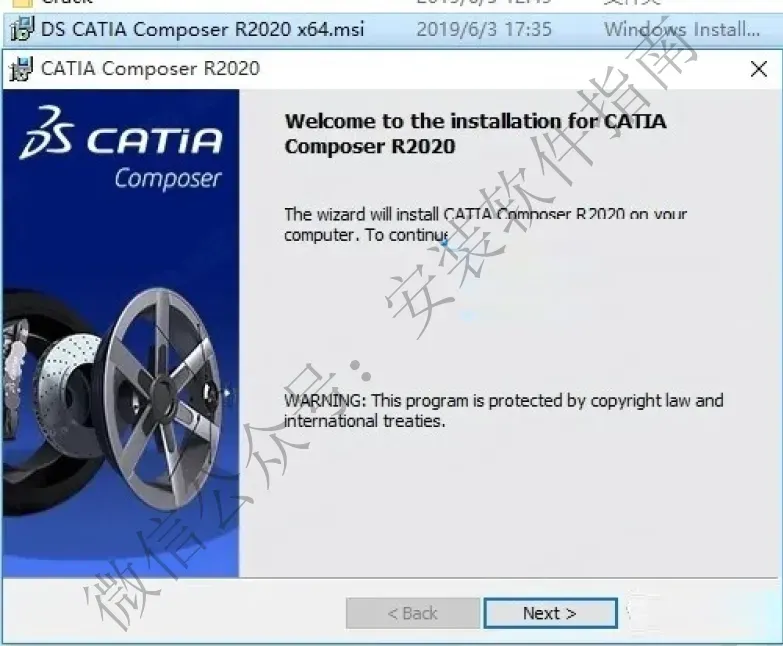Click the perforated brake disc image
Viewport: 783px width, 646px height.
coord(67,394)
